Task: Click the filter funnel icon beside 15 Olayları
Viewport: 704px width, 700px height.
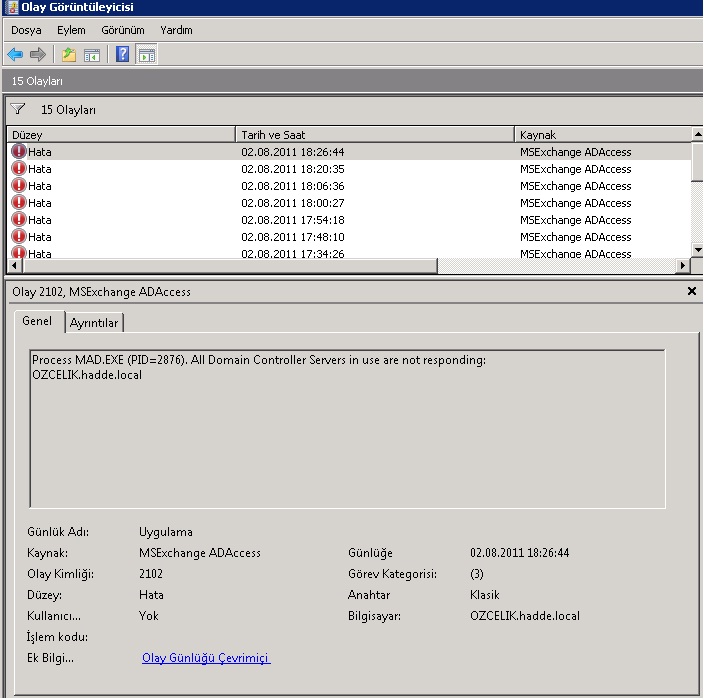Action: [18, 109]
